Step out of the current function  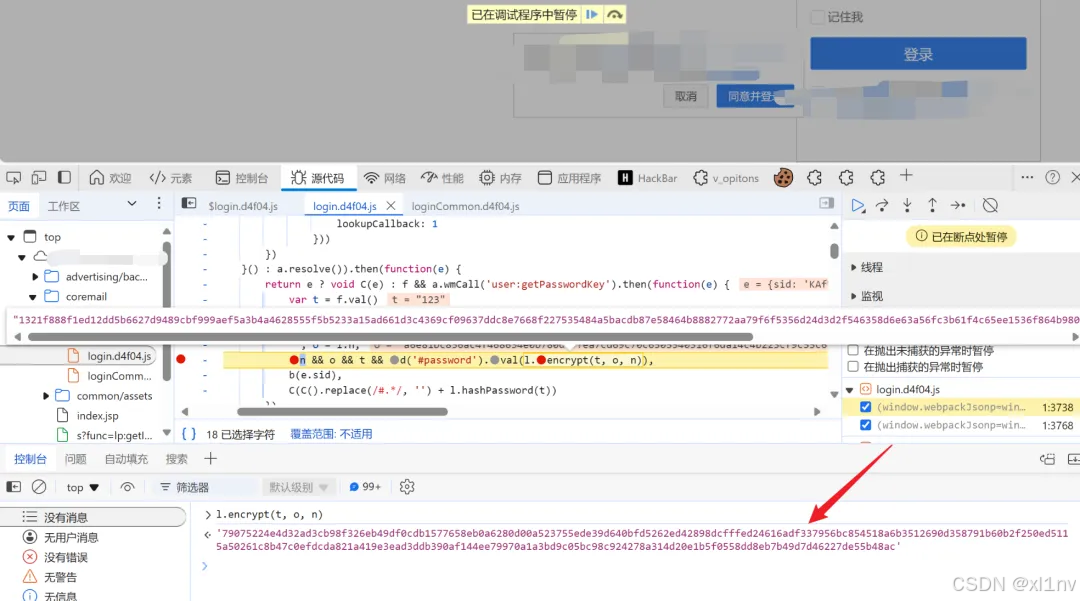pos(932,205)
